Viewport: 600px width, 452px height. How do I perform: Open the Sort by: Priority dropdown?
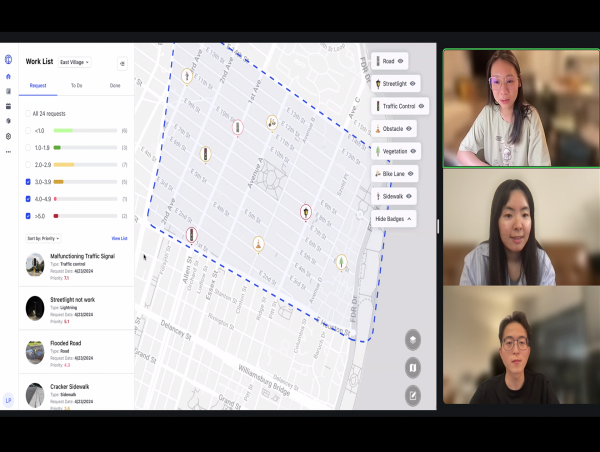(43, 238)
